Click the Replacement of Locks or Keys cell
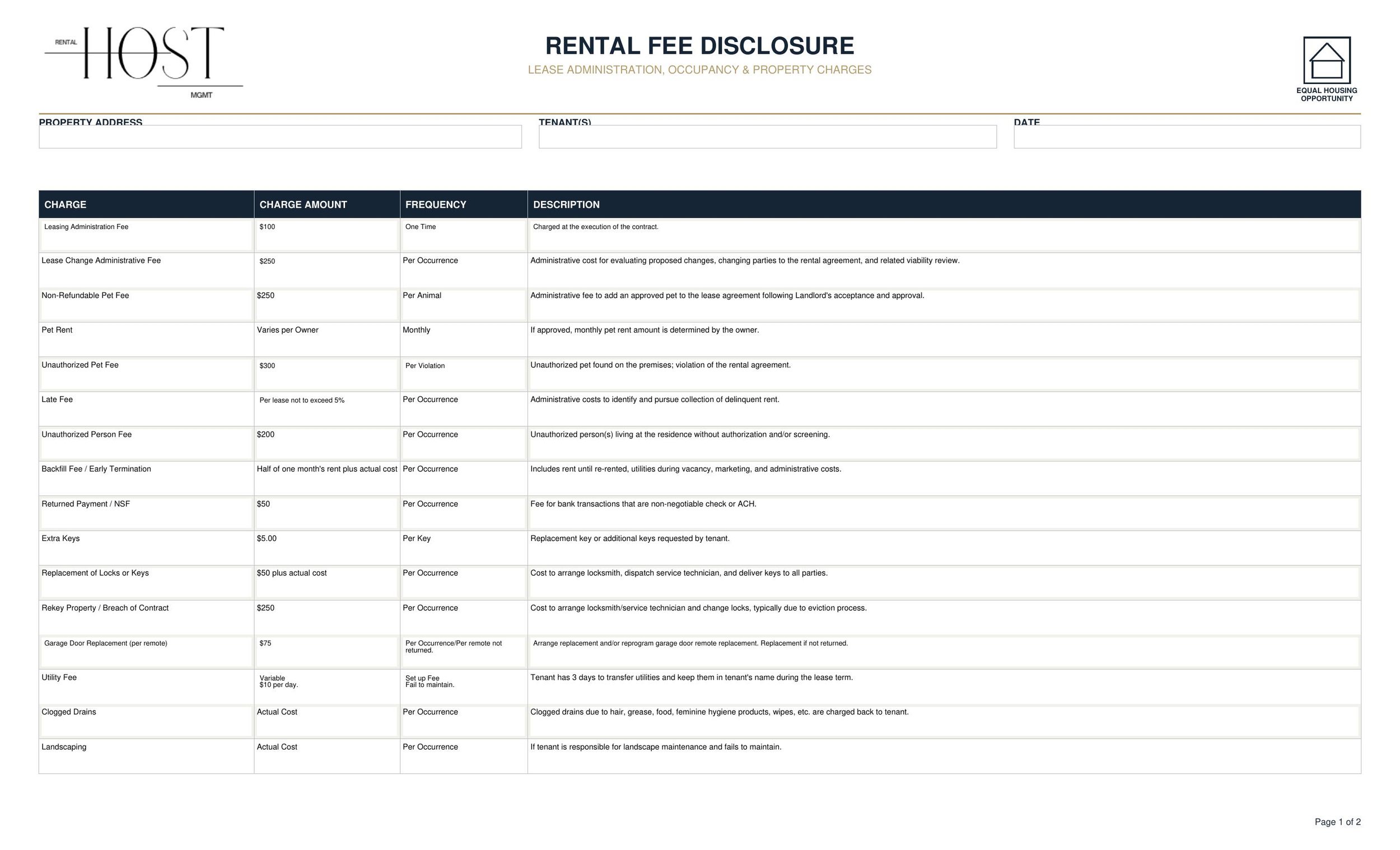 click(x=147, y=583)
